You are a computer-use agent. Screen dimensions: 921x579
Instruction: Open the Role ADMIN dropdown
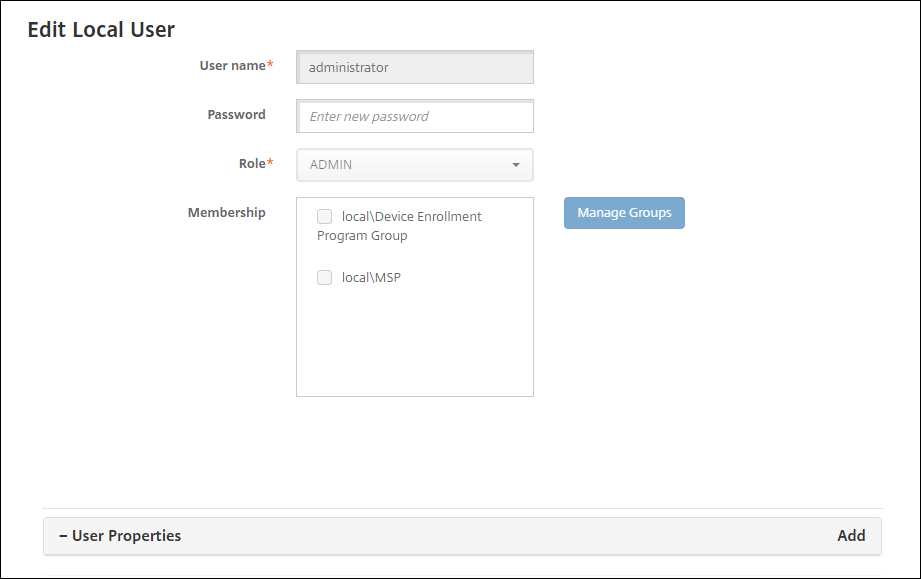[414, 165]
